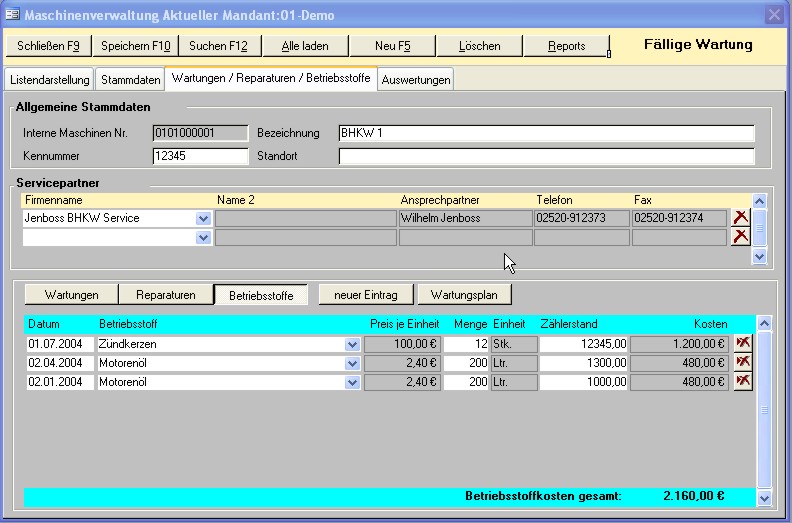Open the Firmenname dropdown for Jenboss BHKW Service
This screenshot has height=523, width=792.
click(x=203, y=218)
